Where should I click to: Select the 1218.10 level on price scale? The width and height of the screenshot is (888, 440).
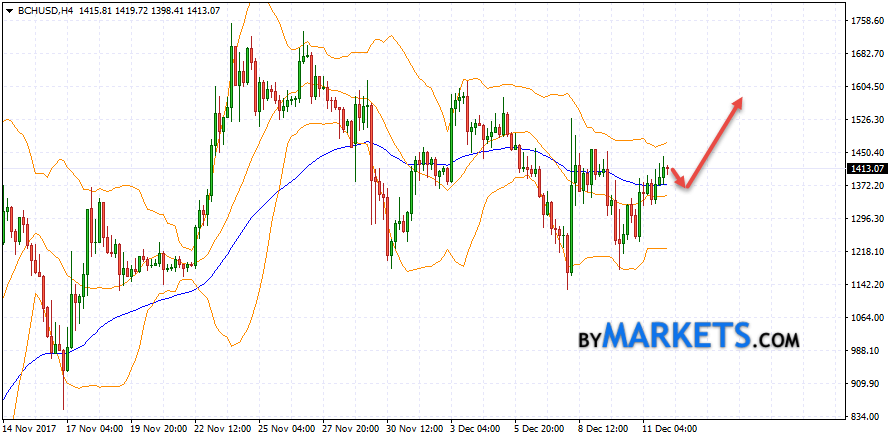[865, 252]
